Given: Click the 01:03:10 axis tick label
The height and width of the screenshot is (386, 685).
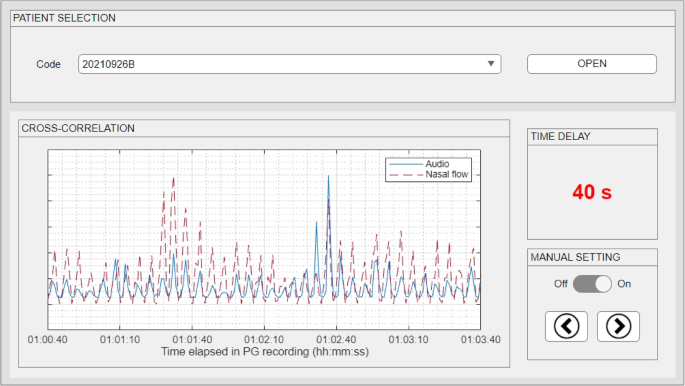Looking at the screenshot, I should pos(408,340).
